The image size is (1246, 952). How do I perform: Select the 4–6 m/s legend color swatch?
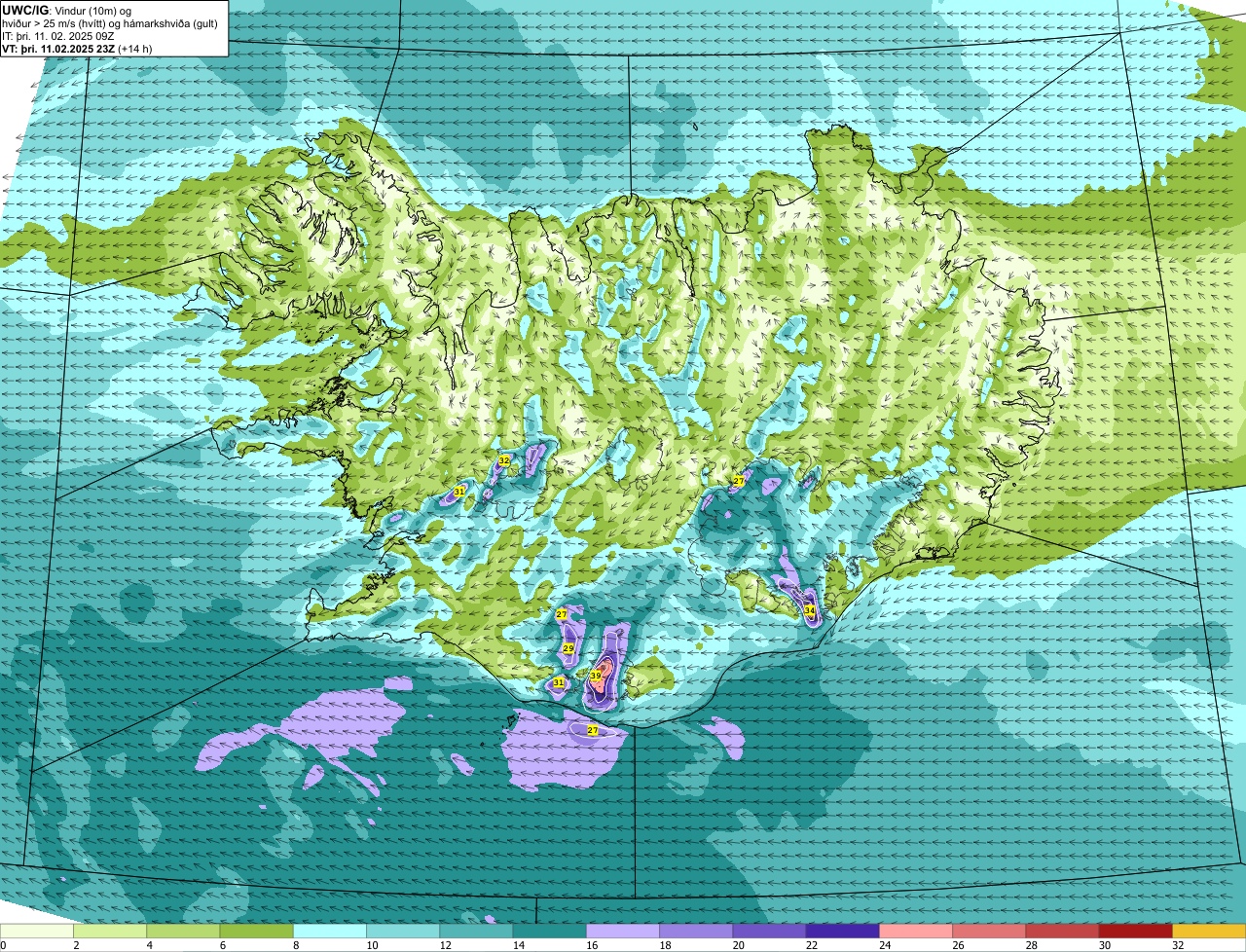183,931
